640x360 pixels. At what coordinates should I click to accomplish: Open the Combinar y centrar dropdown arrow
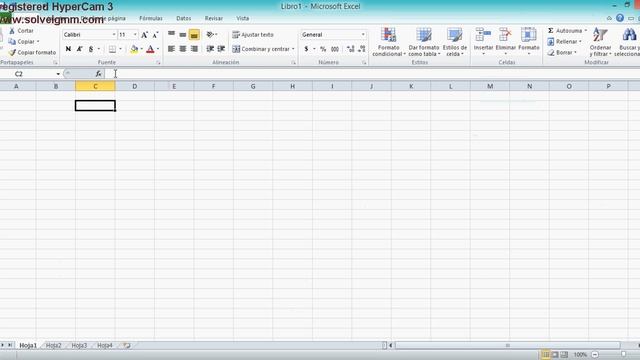[293, 49]
